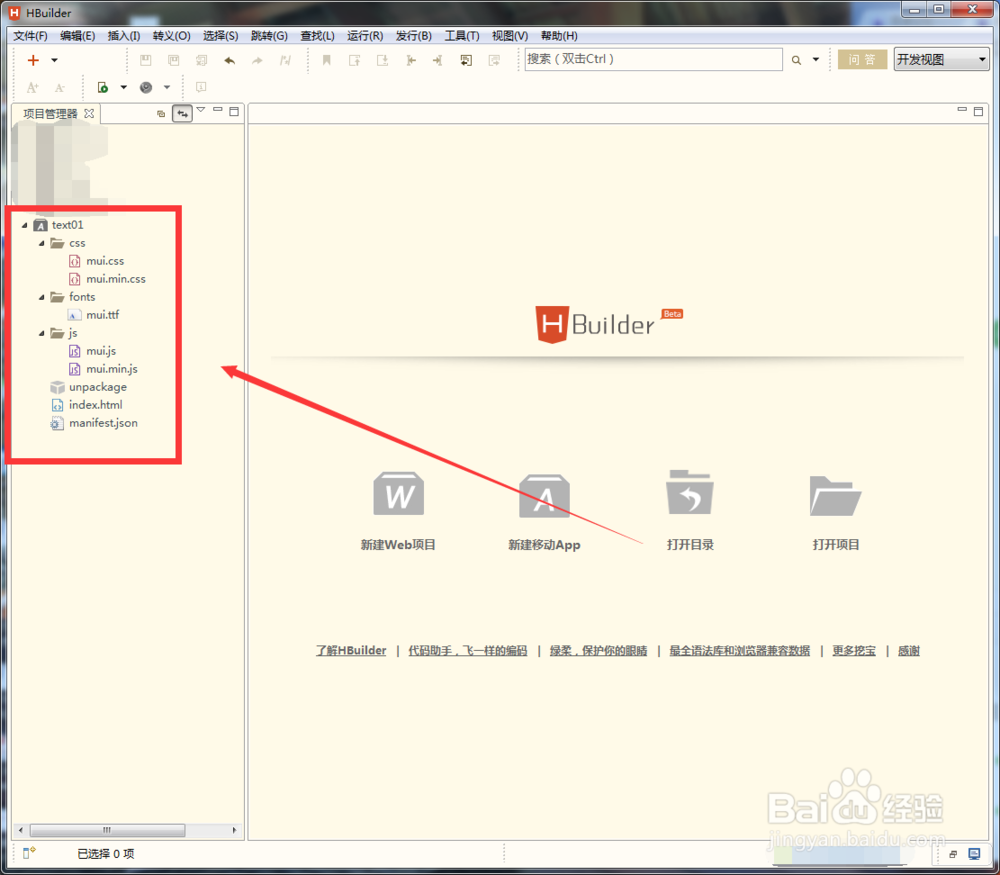Viewport: 1000px width, 875px height.
Task: Click the grey browser globe icon
Action: pos(146,87)
